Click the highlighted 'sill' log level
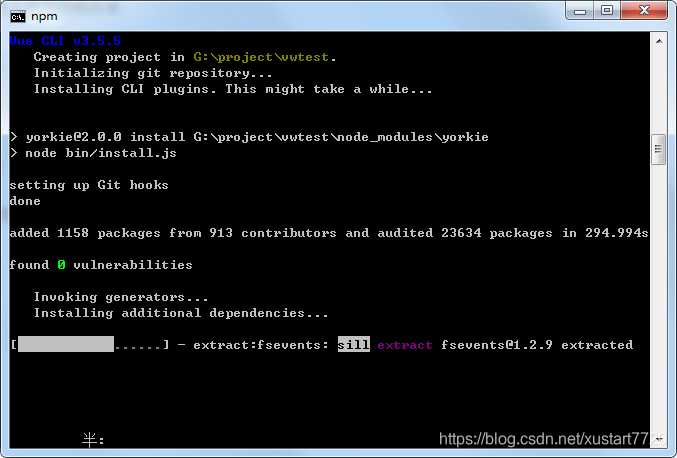 (354, 344)
